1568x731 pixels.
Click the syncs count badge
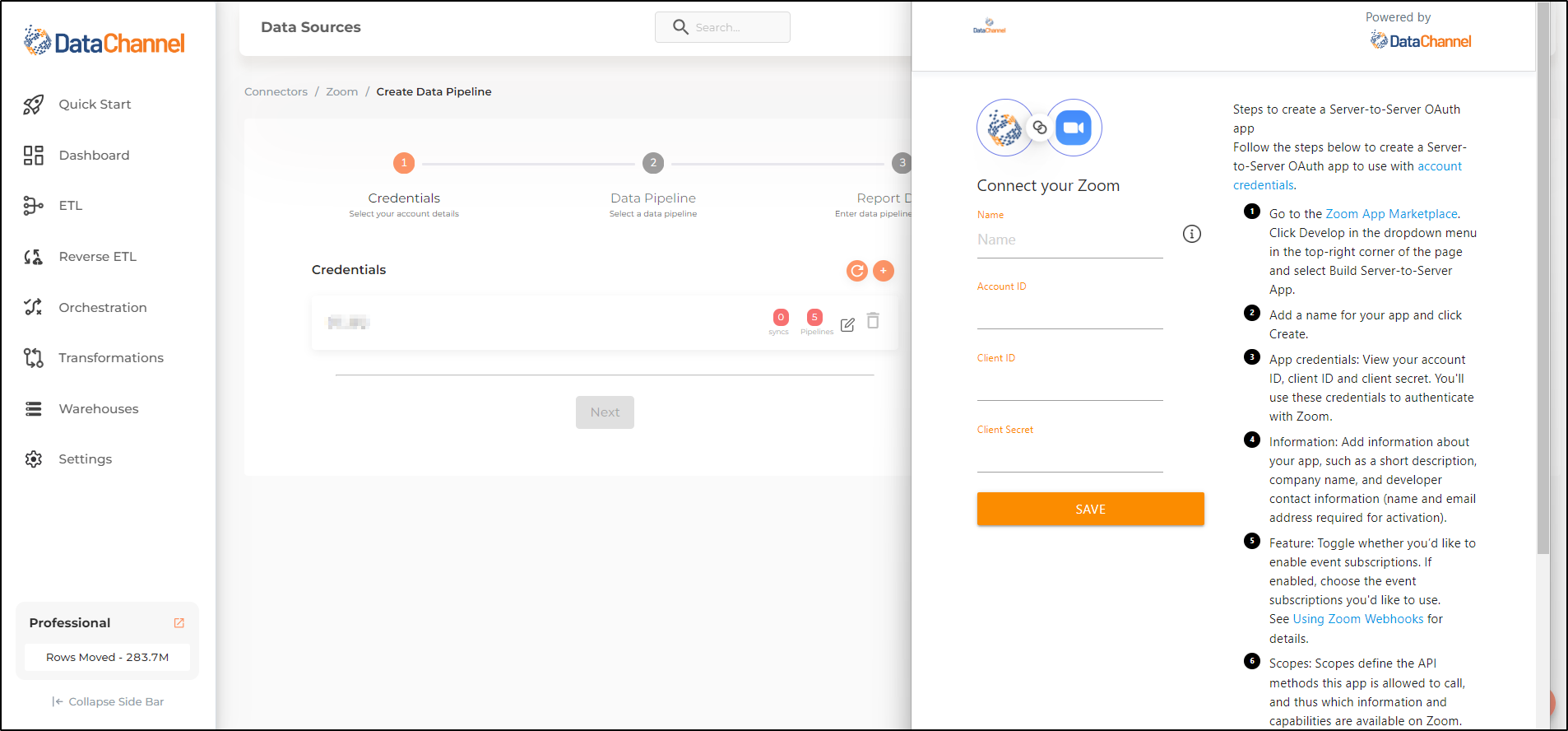(781, 317)
